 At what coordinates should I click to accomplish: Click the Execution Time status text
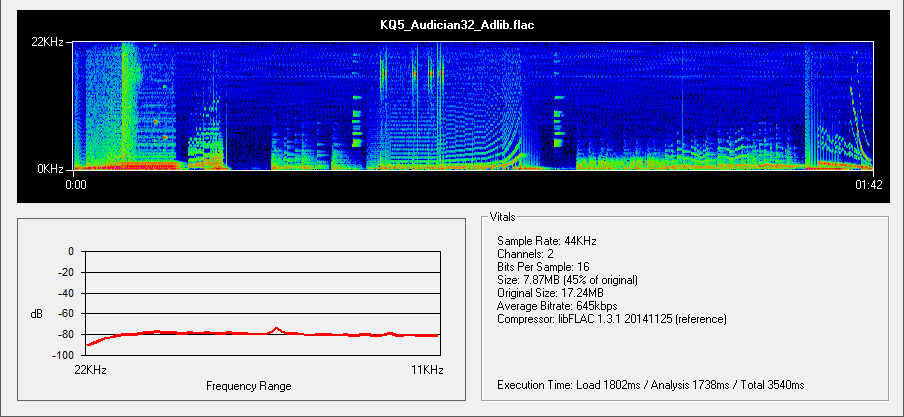pyautogui.click(x=650, y=385)
